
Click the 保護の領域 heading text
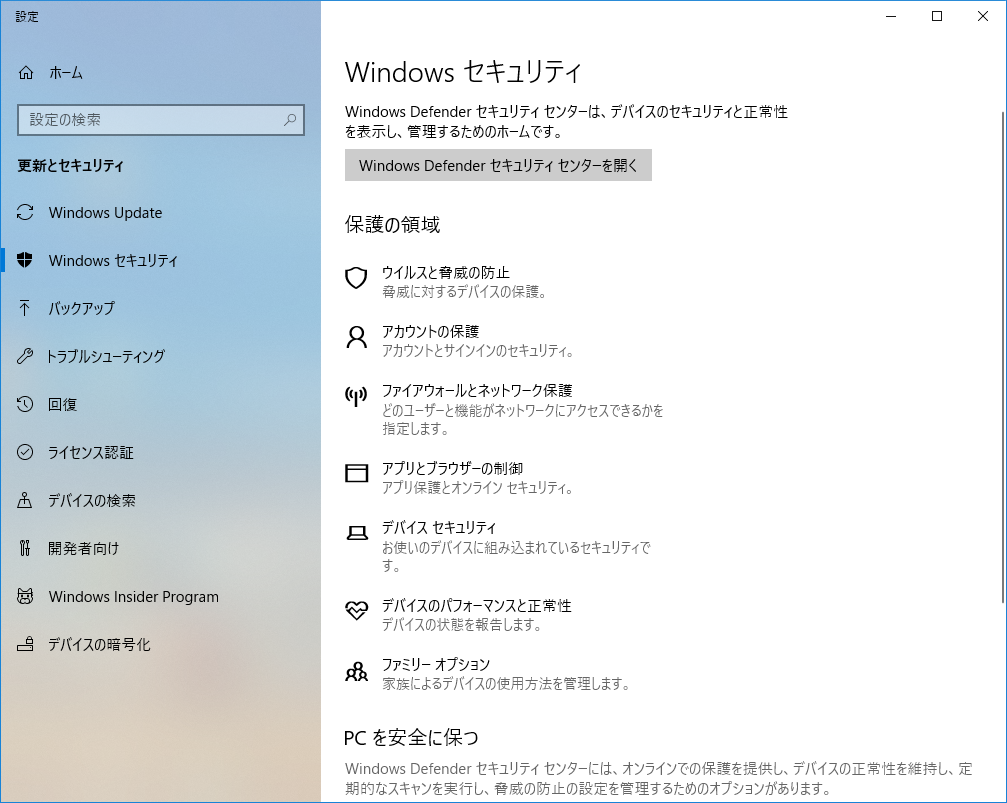(x=392, y=224)
